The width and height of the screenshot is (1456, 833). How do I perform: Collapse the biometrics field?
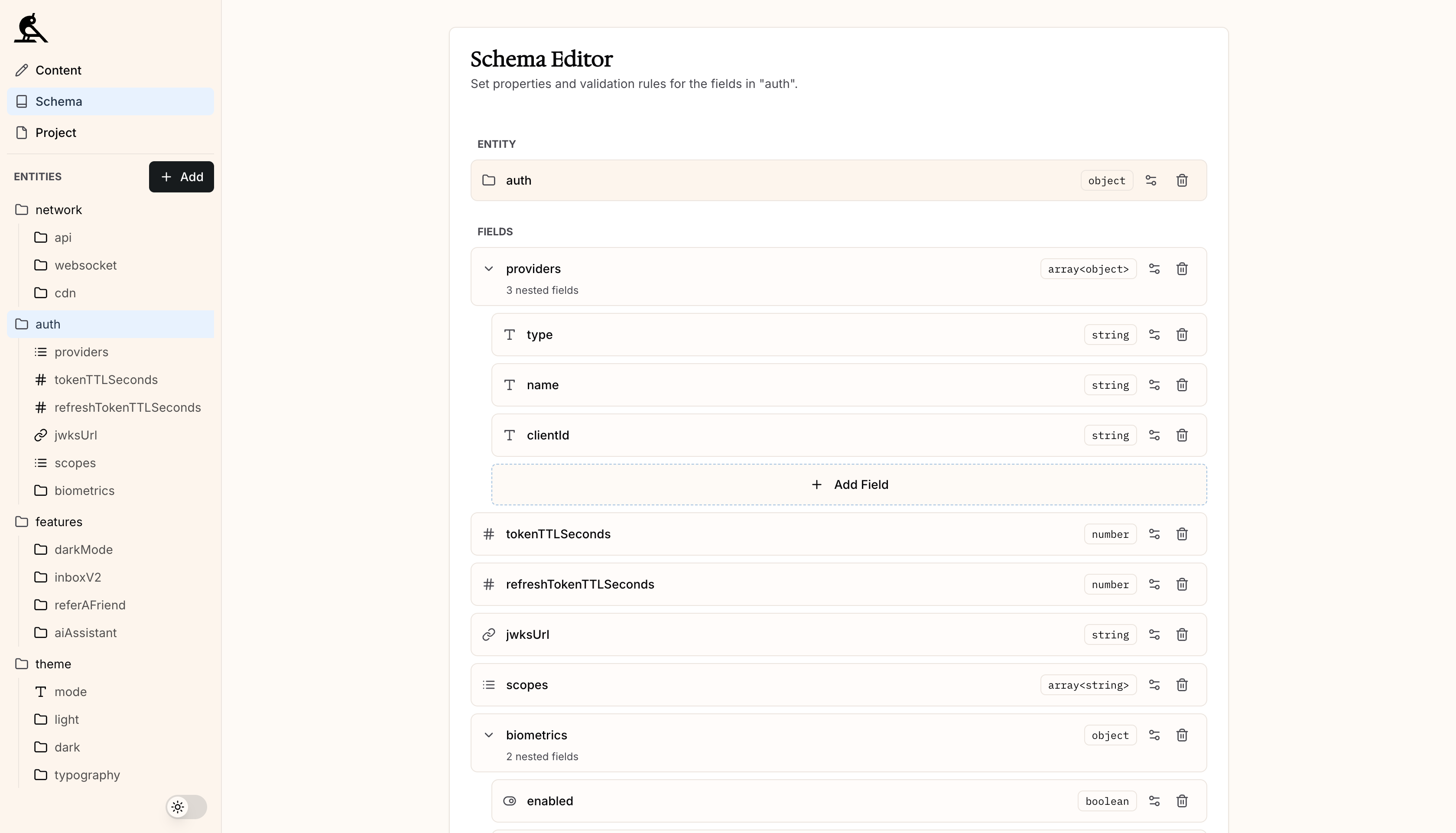[489, 735]
